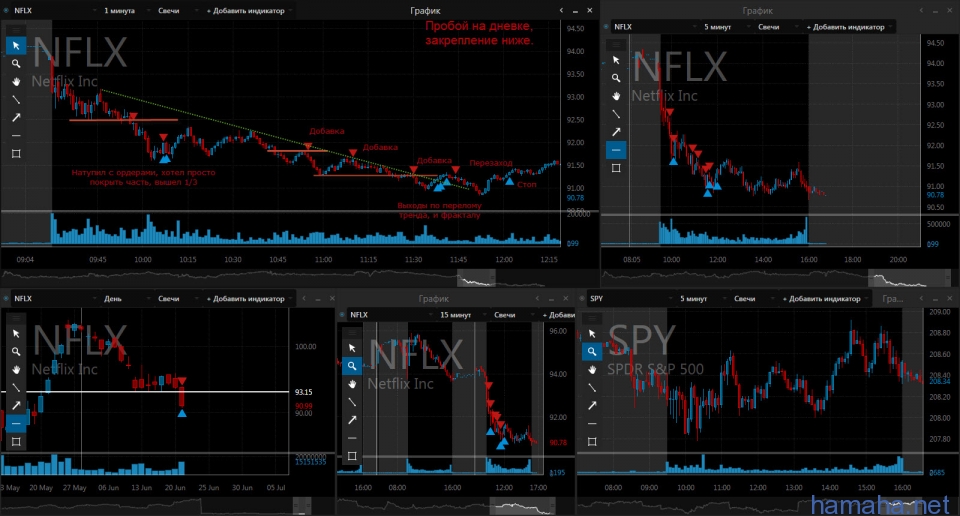The width and height of the screenshot is (960, 516).
Task: Select cursor tool in NFLX 15 минут chart
Action: coord(352,348)
